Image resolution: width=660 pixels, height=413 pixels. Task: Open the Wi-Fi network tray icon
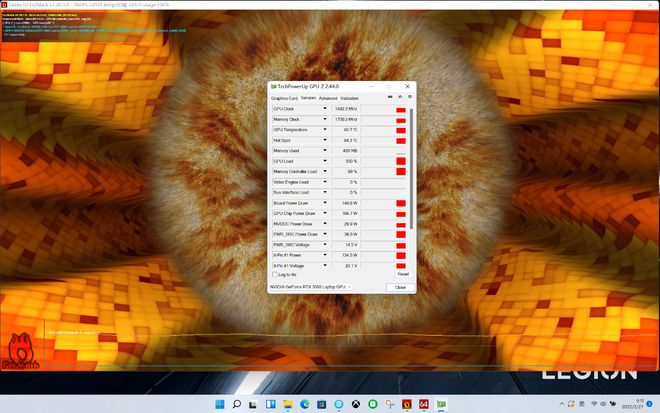594,404
